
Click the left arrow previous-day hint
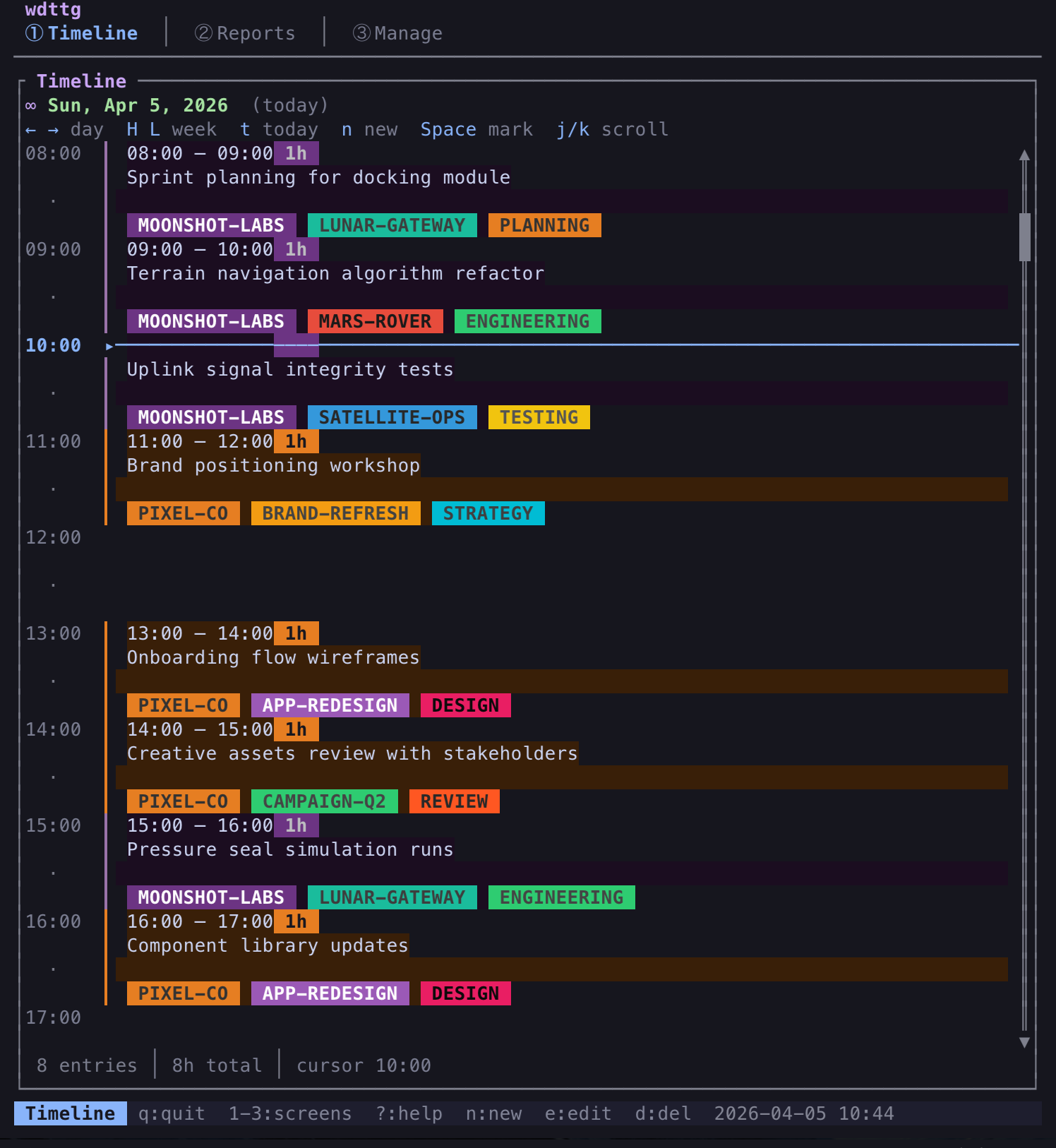31,130
